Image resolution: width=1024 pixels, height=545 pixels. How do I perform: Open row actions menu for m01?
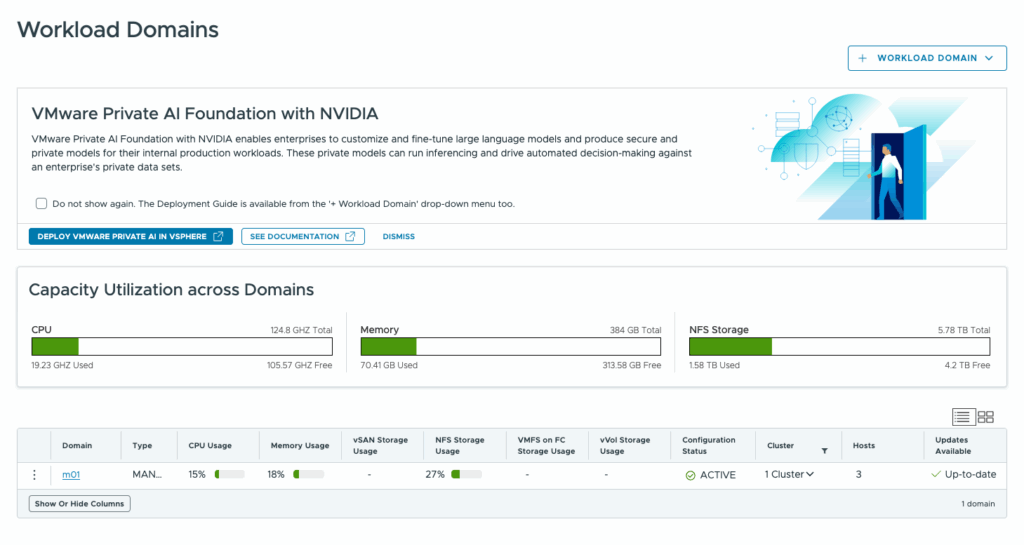click(34, 475)
